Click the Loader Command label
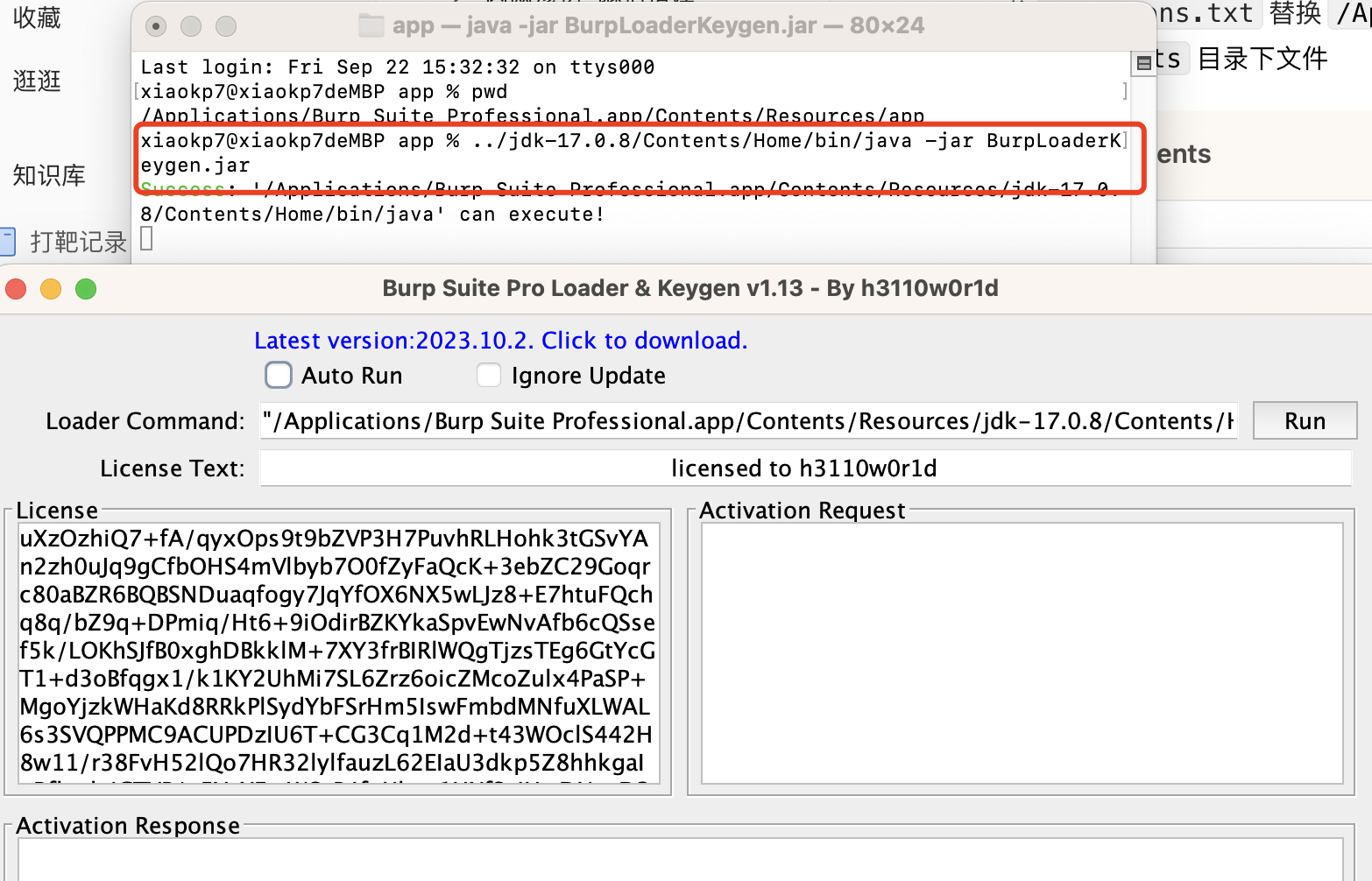This screenshot has width=1372, height=881. click(x=145, y=421)
